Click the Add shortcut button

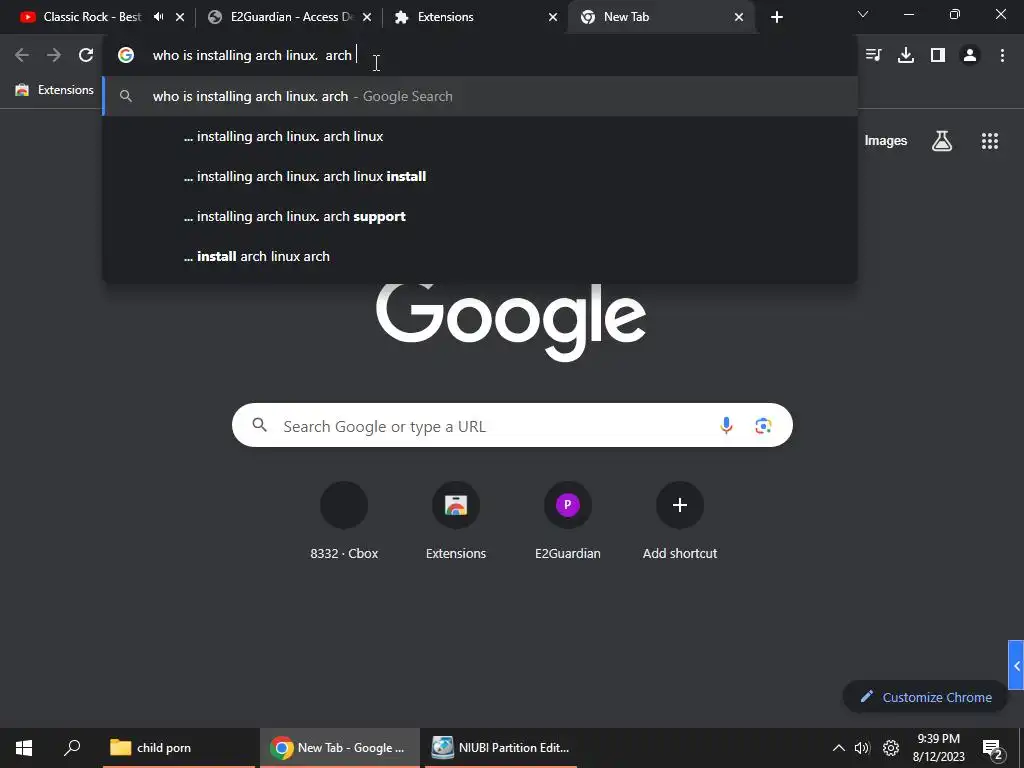(680, 521)
